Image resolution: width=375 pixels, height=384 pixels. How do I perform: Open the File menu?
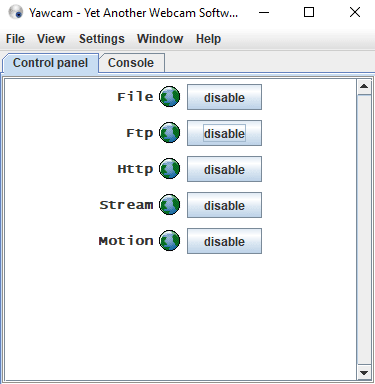(x=15, y=39)
